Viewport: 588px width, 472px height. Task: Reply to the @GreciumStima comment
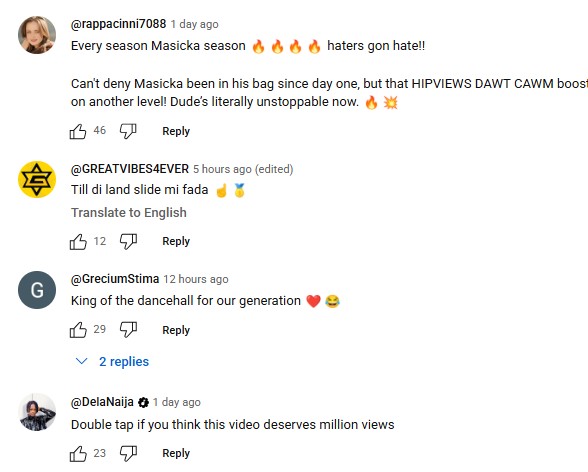pos(176,330)
